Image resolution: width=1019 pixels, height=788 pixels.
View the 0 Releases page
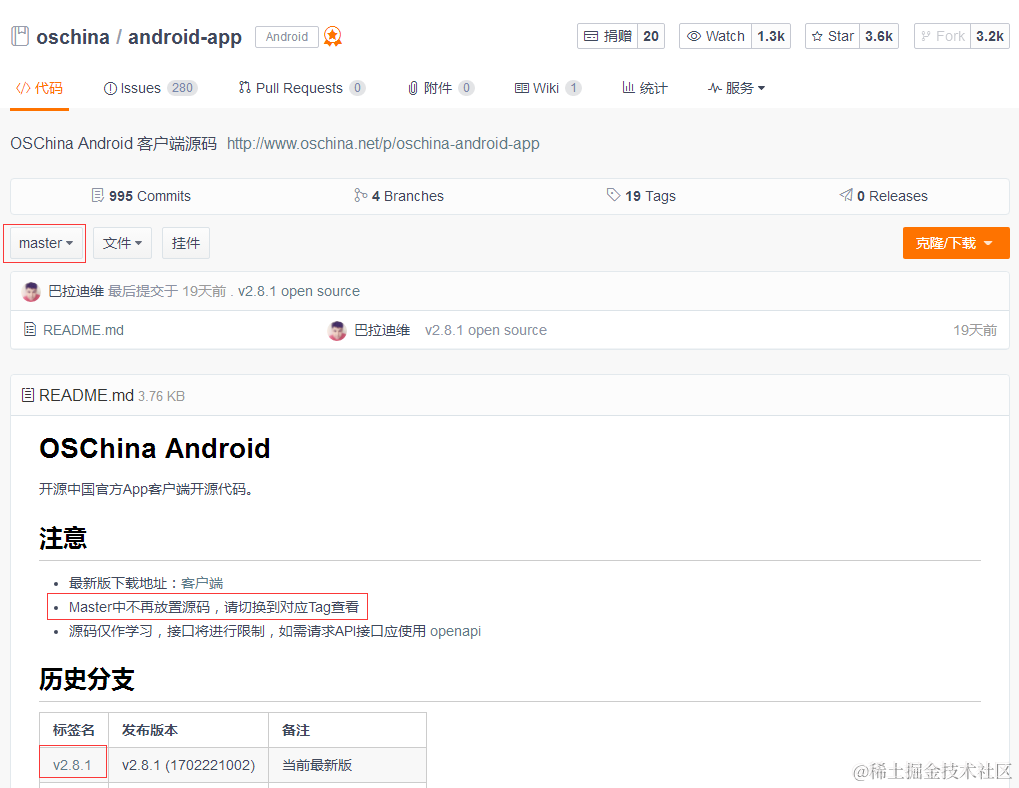[883, 196]
